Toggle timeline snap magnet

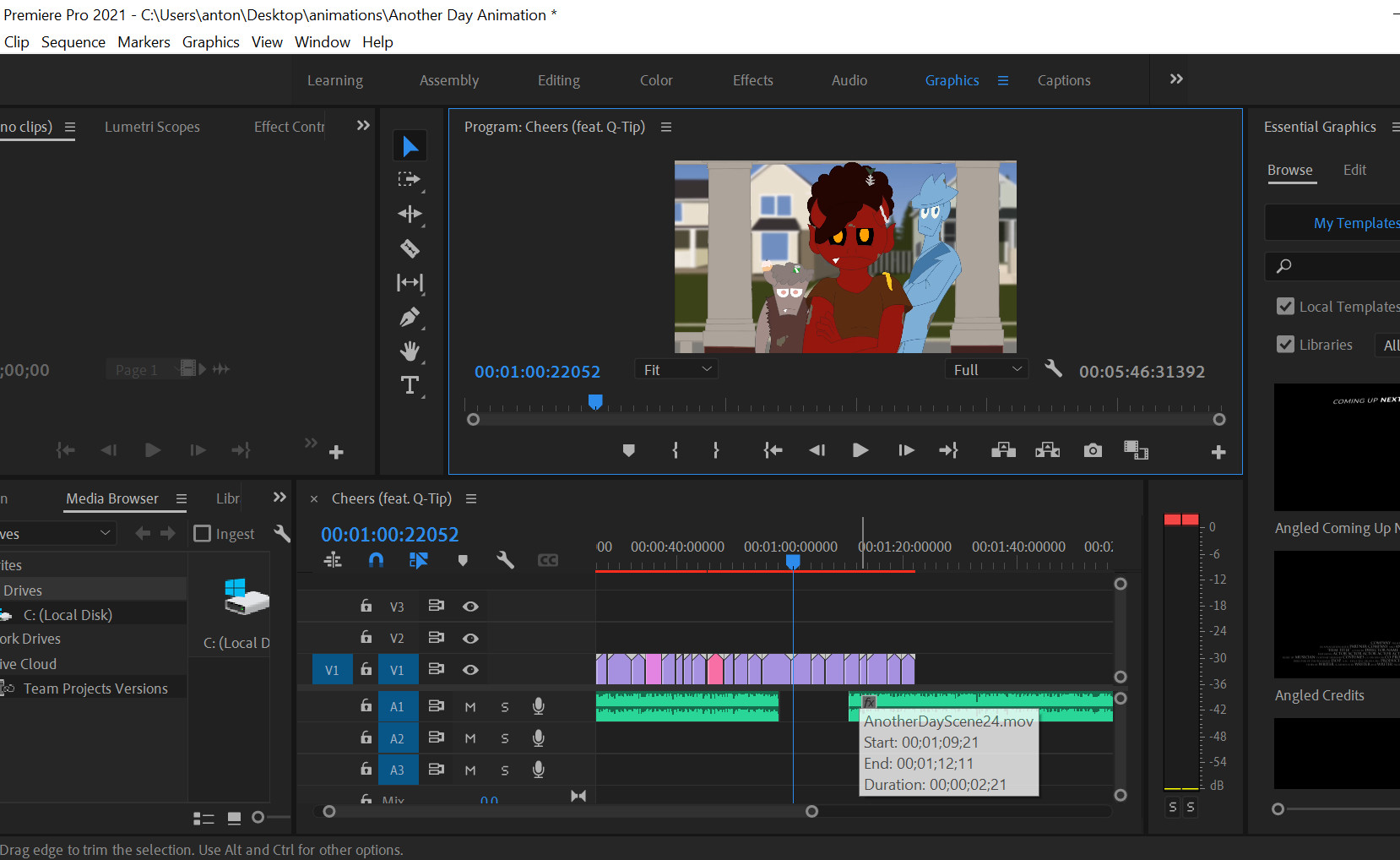[377, 560]
